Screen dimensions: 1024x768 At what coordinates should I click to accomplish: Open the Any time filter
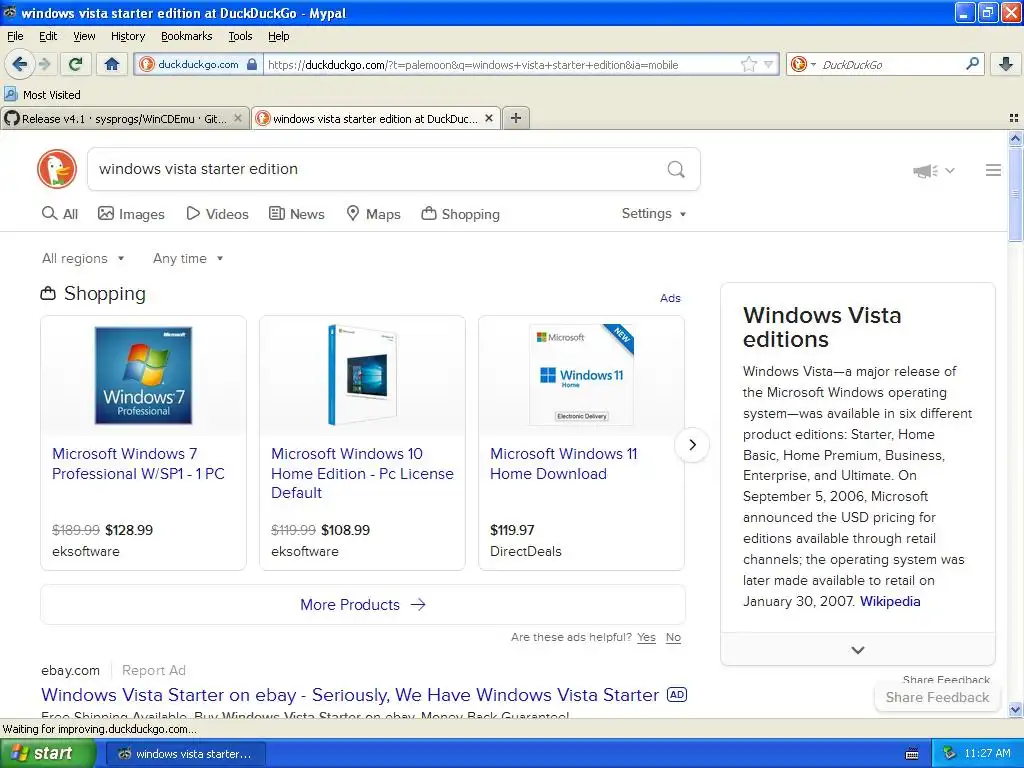(188, 258)
